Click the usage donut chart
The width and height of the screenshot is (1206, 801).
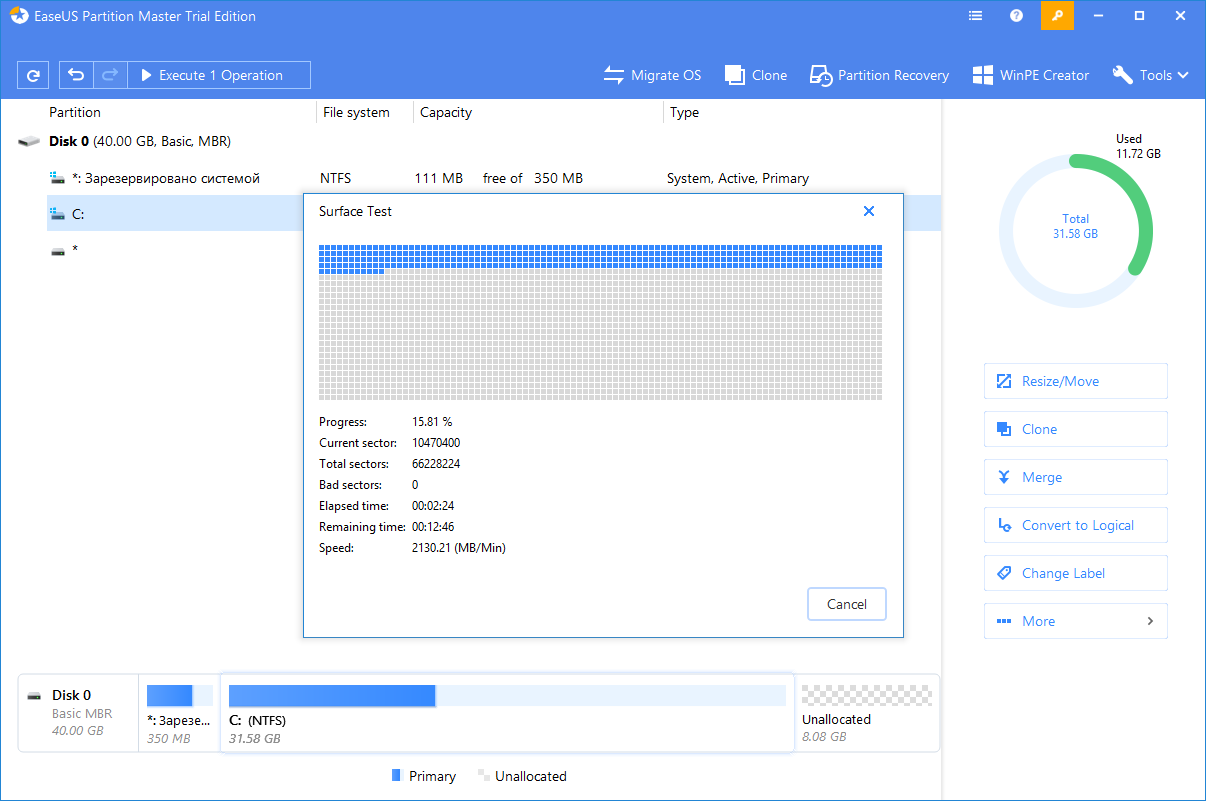tap(1076, 229)
